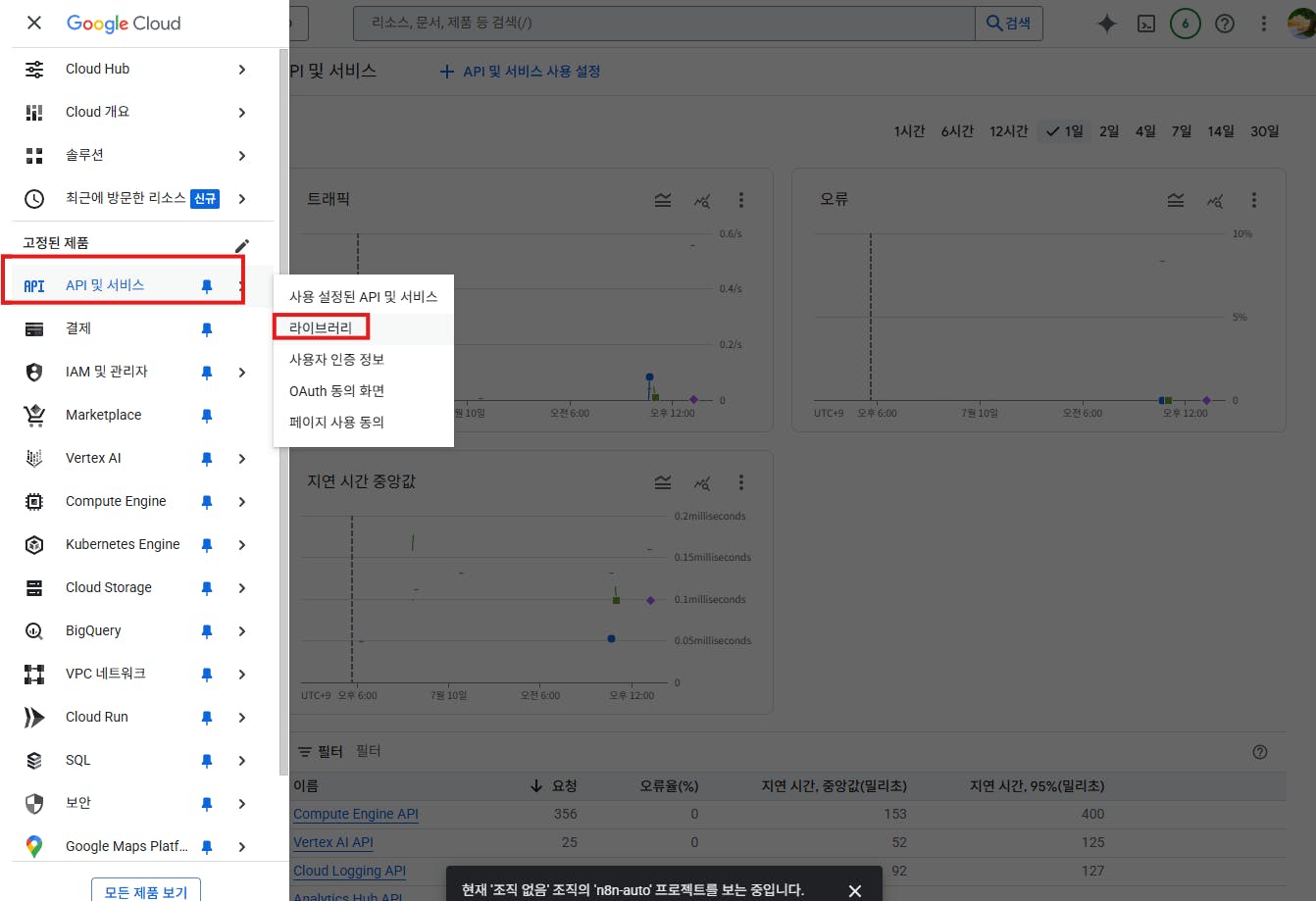Expand the VPC 네트워크 submenu arrow
This screenshot has width=1316, height=901.
(x=242, y=675)
